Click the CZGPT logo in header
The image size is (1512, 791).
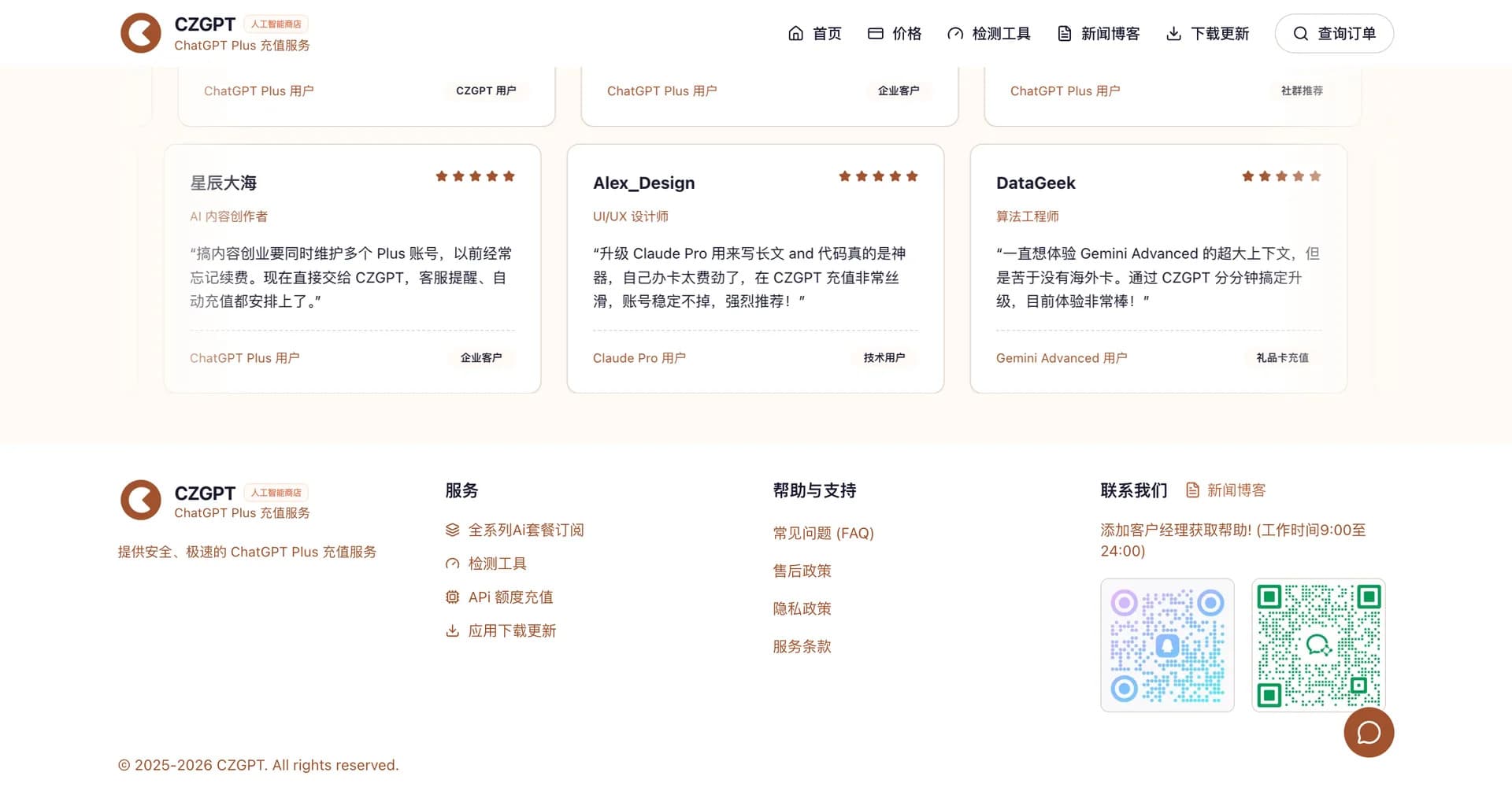point(141,33)
